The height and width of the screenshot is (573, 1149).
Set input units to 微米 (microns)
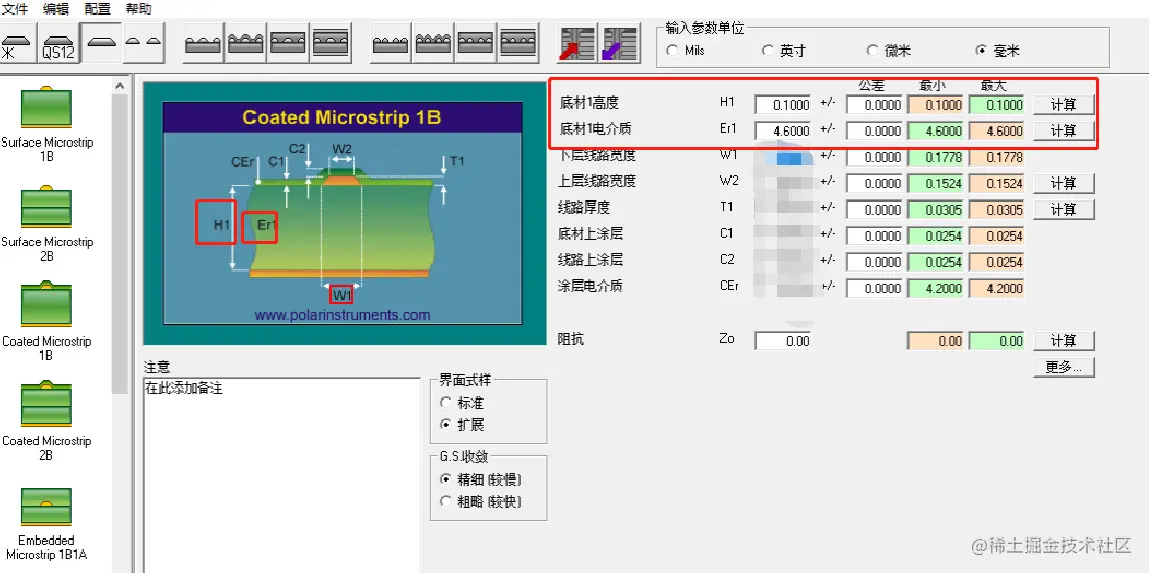point(889,51)
